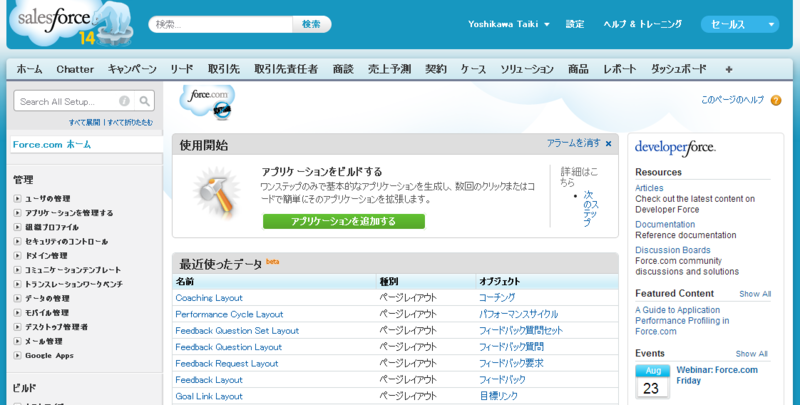Open the Articles resource link

pyautogui.click(x=649, y=188)
